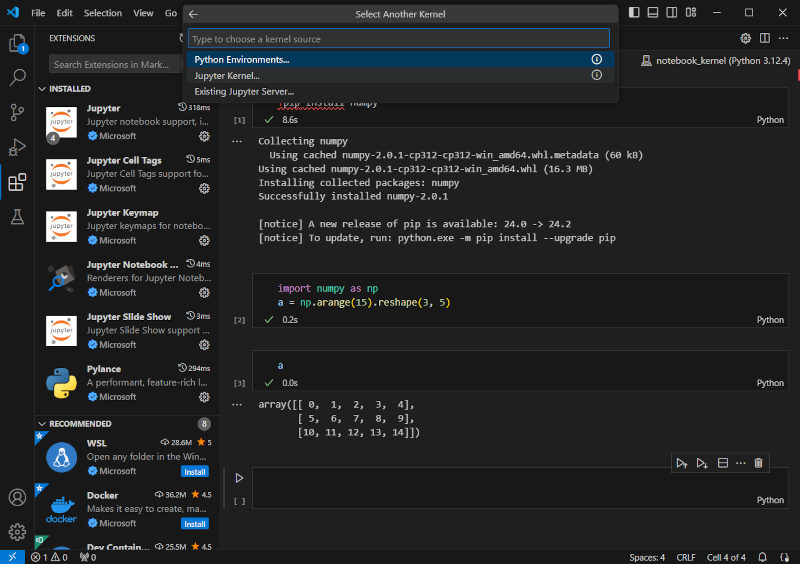Click the ports forwarded status item
This screenshot has width=800, height=564.
[x=88, y=557]
